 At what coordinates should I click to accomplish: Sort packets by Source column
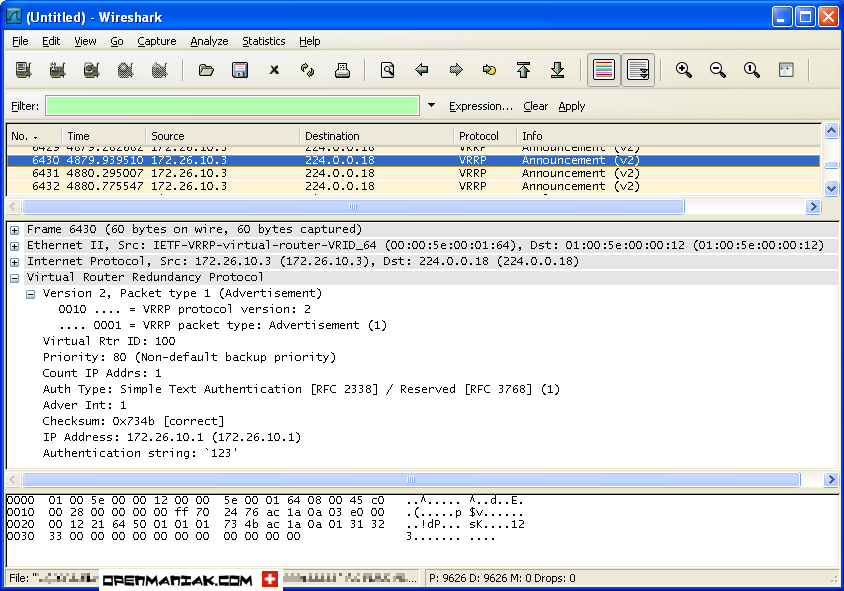223,136
